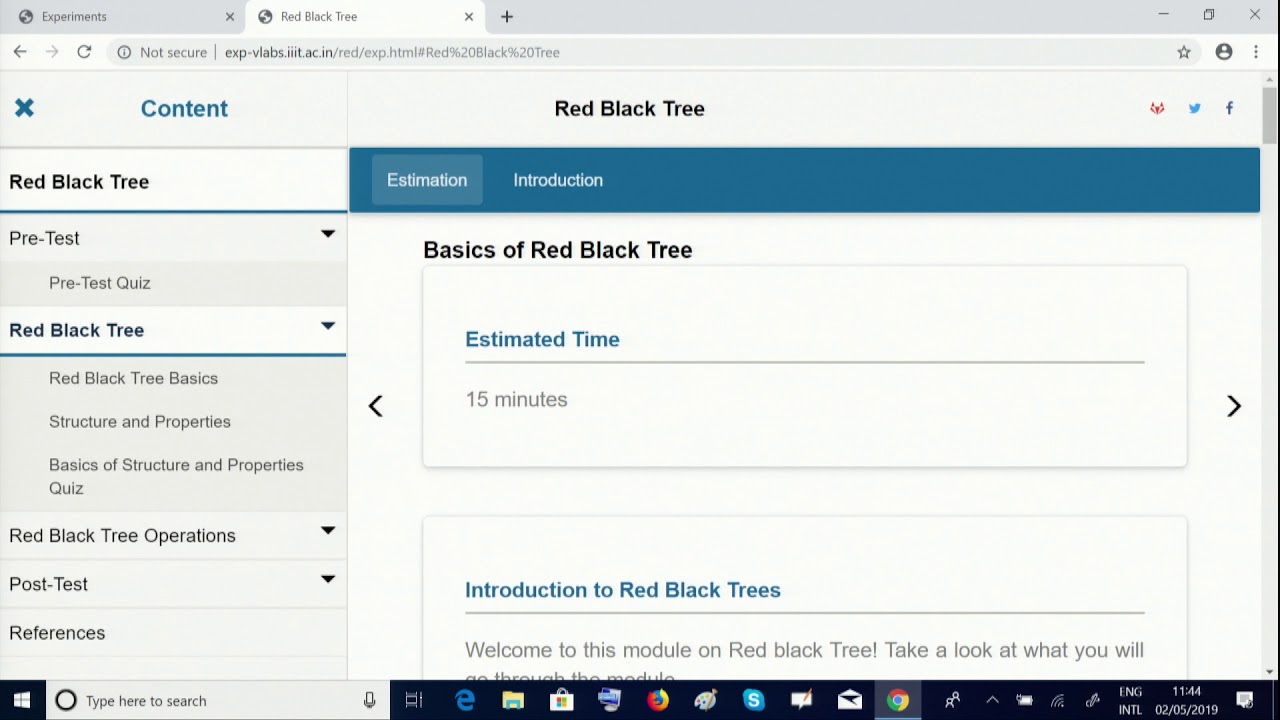Viewport: 1280px width, 720px height.
Task: Navigate back in the browser
Action: pyautogui.click(x=20, y=52)
